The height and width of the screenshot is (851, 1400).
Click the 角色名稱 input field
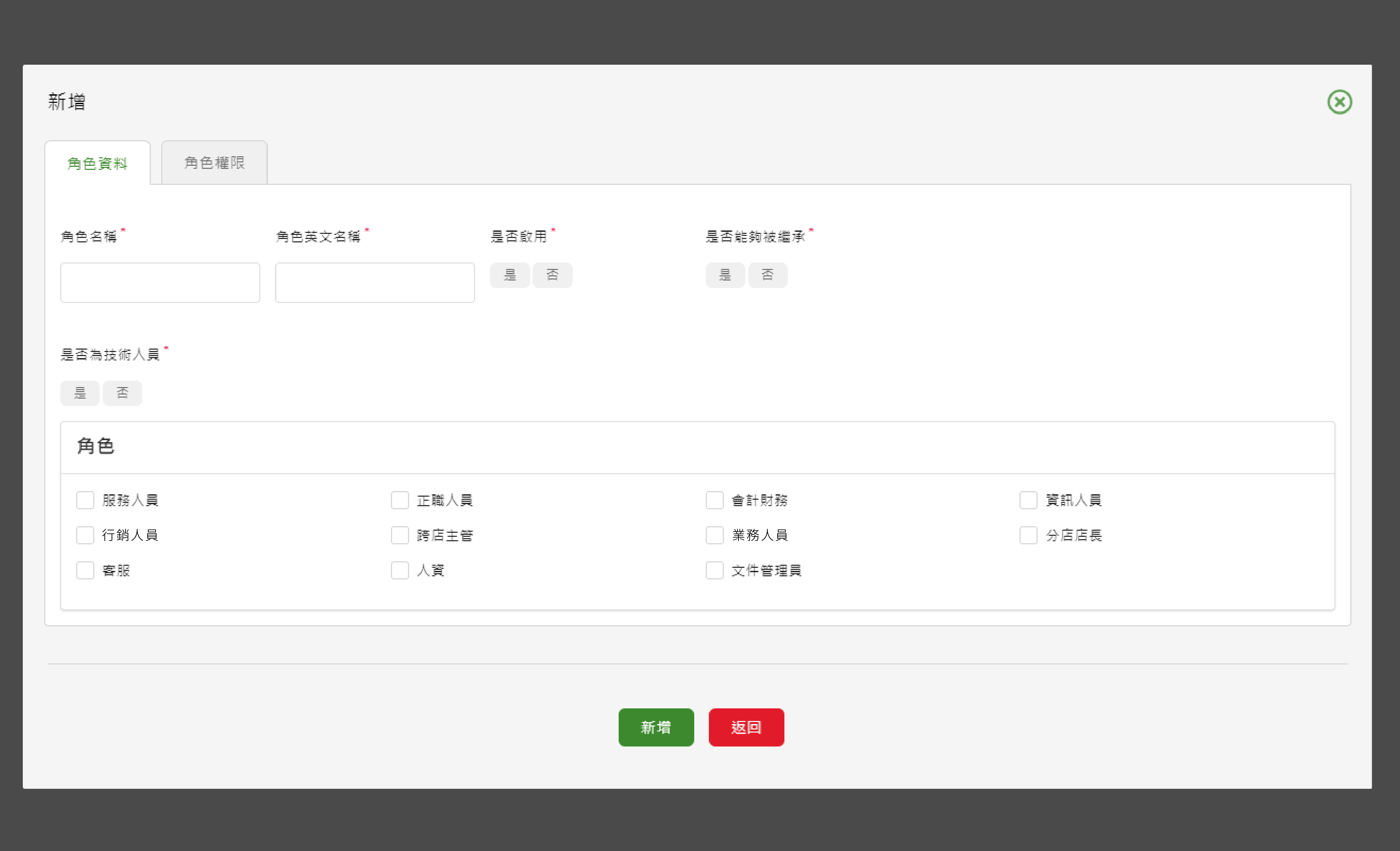click(160, 283)
